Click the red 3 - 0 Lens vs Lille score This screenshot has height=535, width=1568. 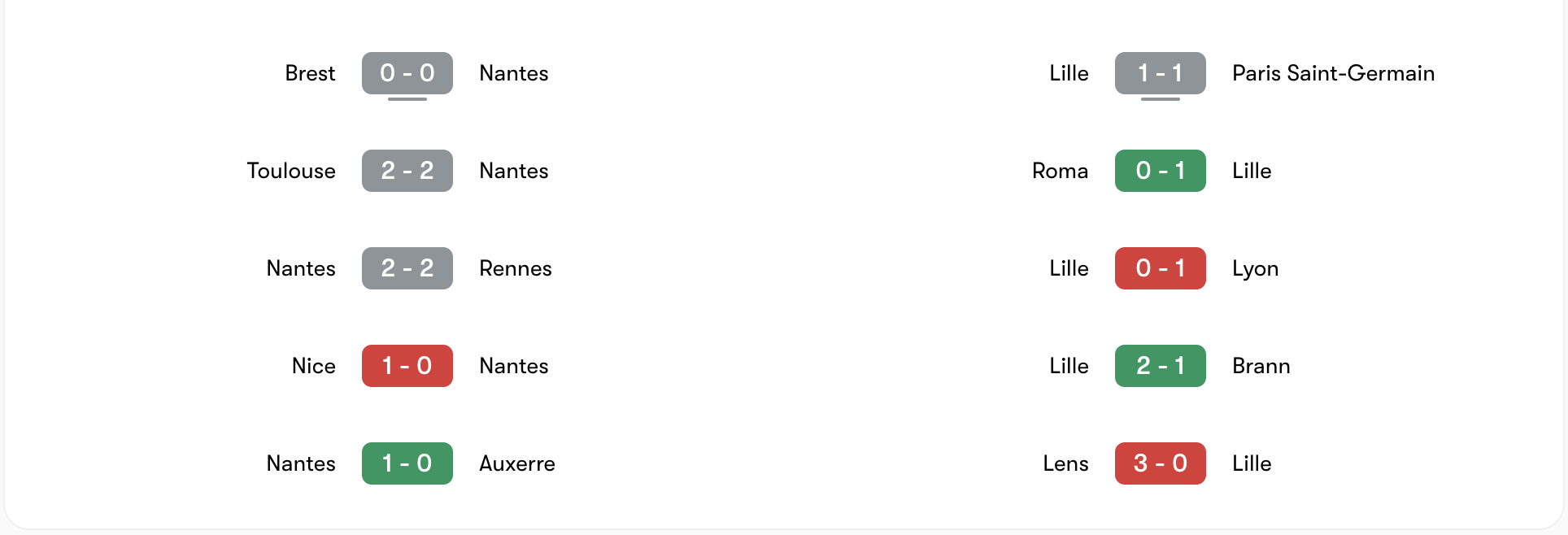click(x=1160, y=463)
